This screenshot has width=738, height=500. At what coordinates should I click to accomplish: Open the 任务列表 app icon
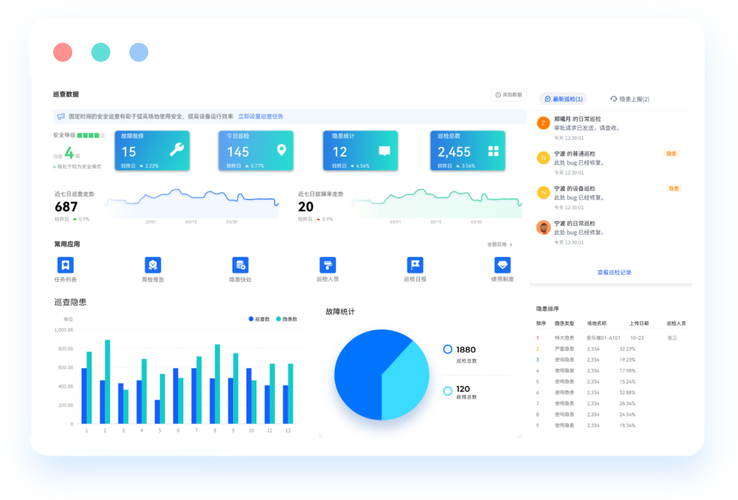pyautogui.click(x=65, y=265)
